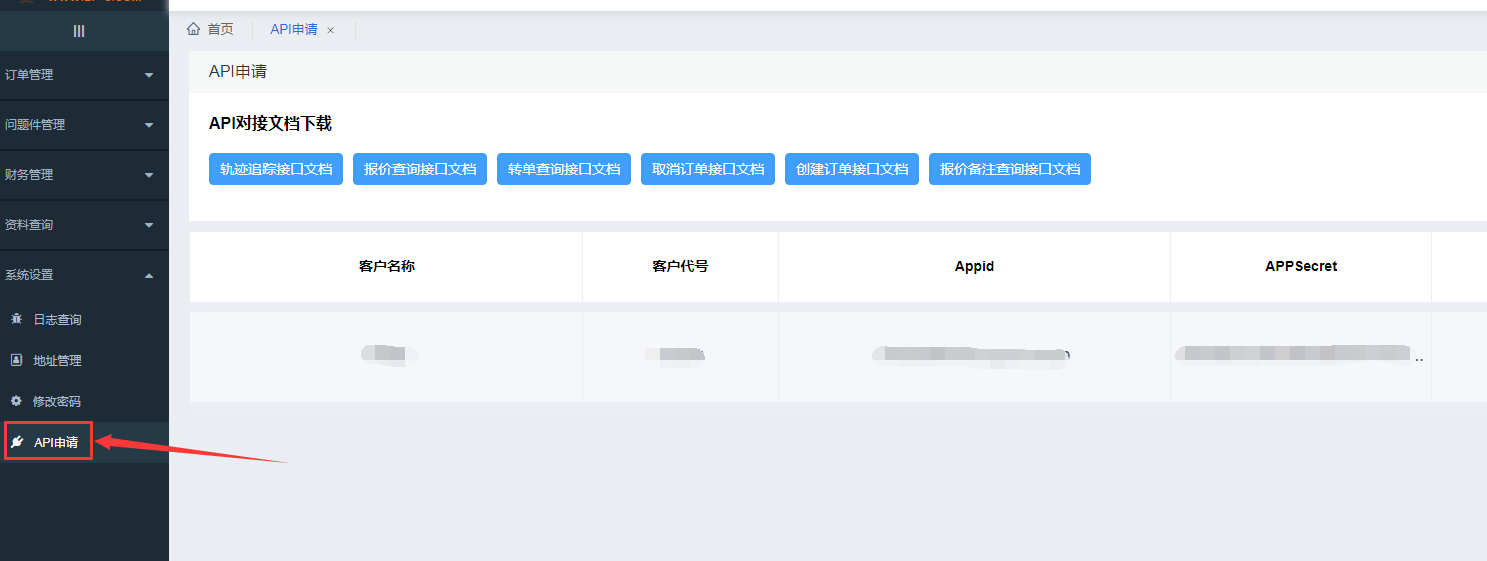Download 报价查询接口文档
This screenshot has width=1487, height=561.
(x=420, y=169)
